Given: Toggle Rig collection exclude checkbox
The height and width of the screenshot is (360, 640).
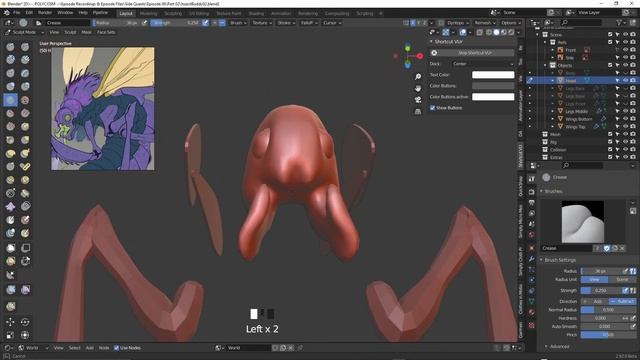Looking at the screenshot, I should coord(610,142).
